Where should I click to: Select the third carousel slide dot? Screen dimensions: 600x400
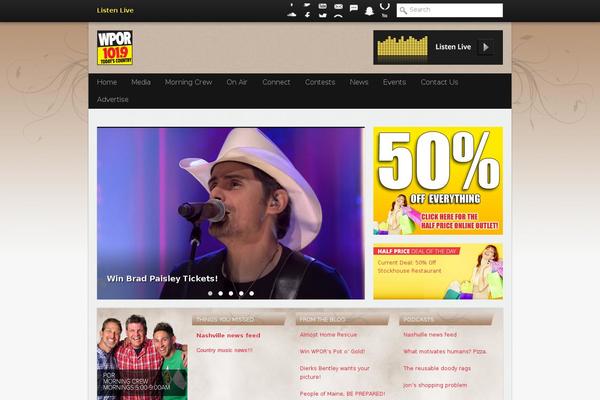click(x=231, y=293)
